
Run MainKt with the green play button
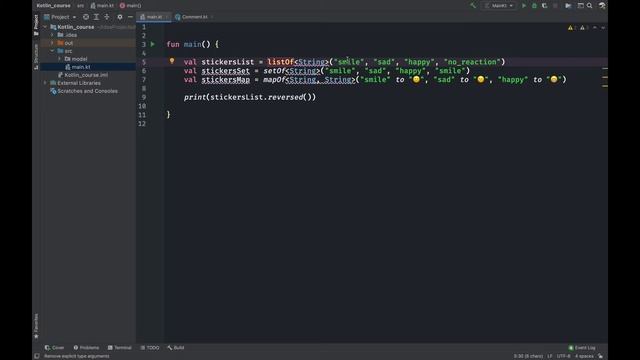[524, 6]
